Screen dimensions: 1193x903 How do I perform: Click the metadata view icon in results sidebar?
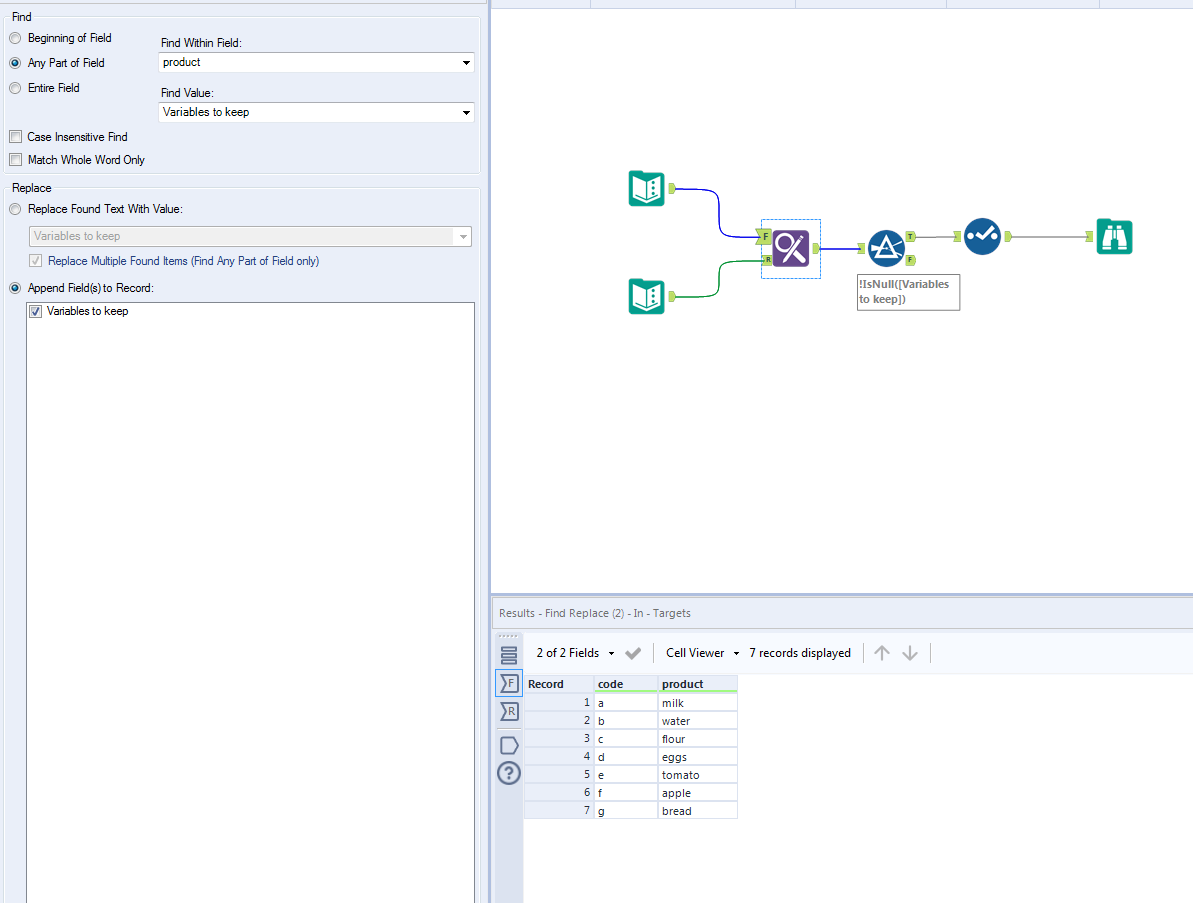(x=508, y=654)
